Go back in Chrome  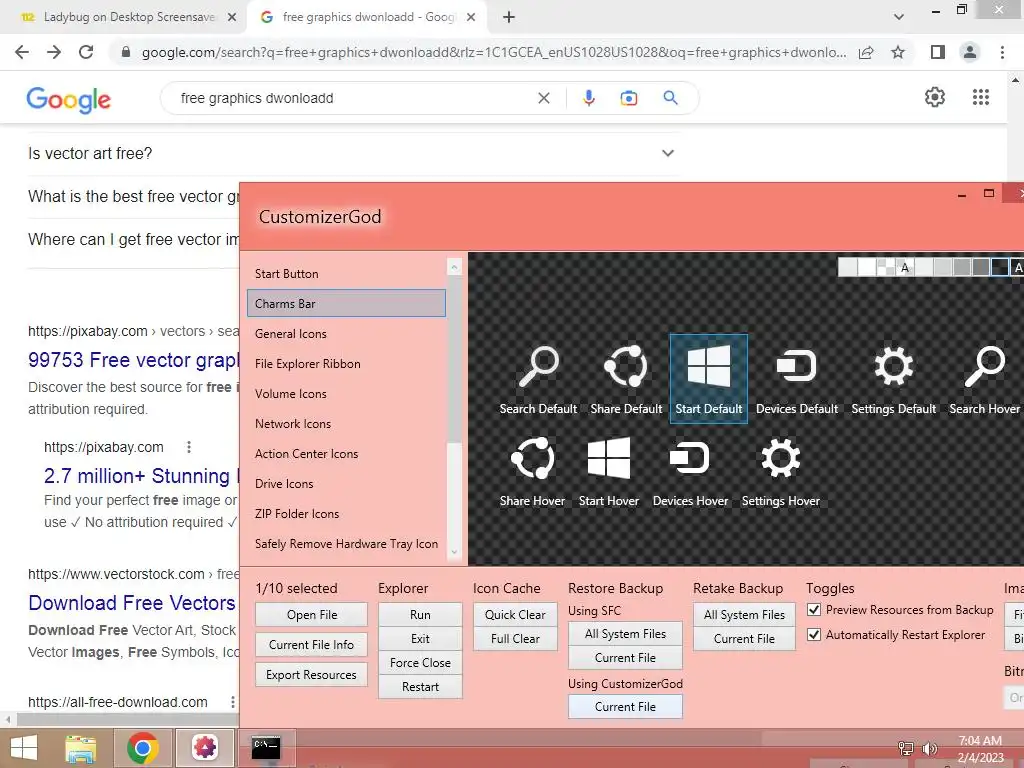coord(22,52)
